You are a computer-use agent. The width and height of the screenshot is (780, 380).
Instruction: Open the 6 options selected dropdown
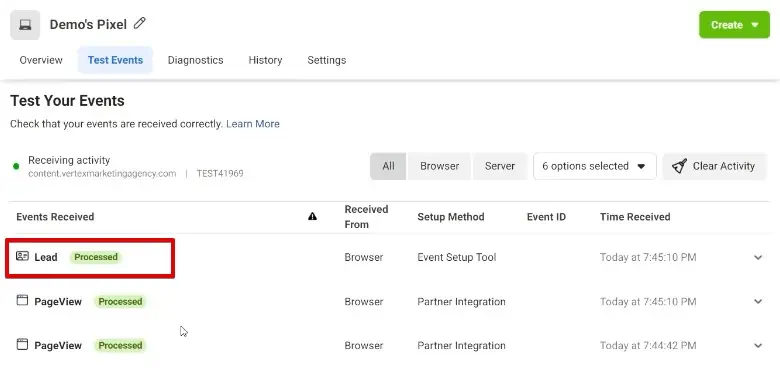(594, 166)
